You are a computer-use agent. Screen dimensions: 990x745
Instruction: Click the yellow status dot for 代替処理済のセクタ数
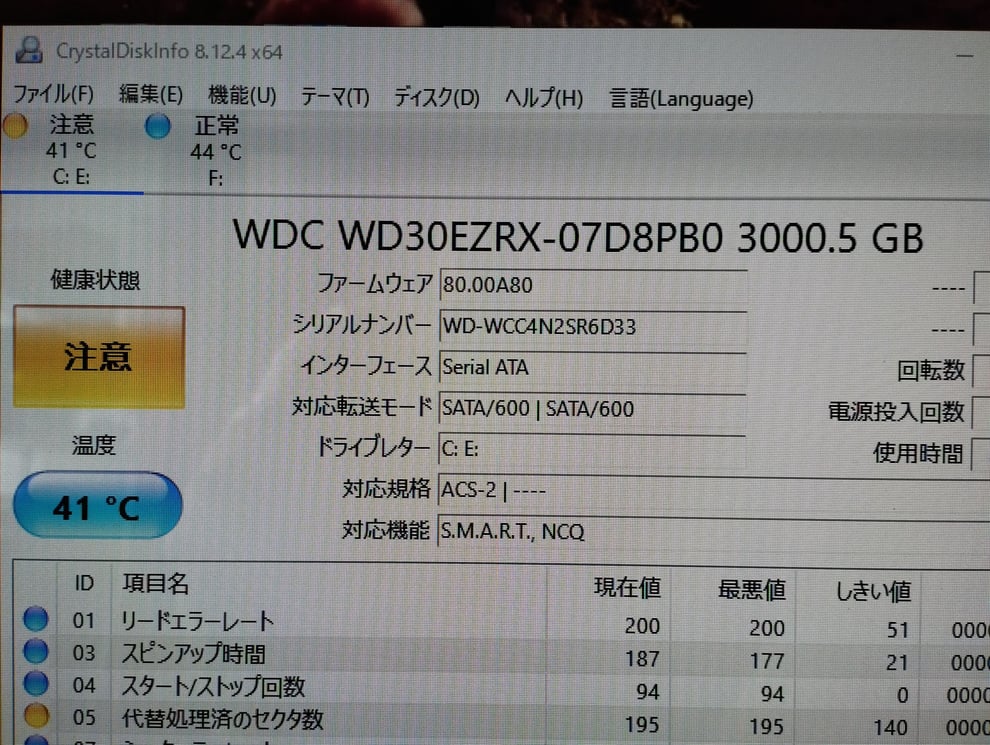point(37,715)
